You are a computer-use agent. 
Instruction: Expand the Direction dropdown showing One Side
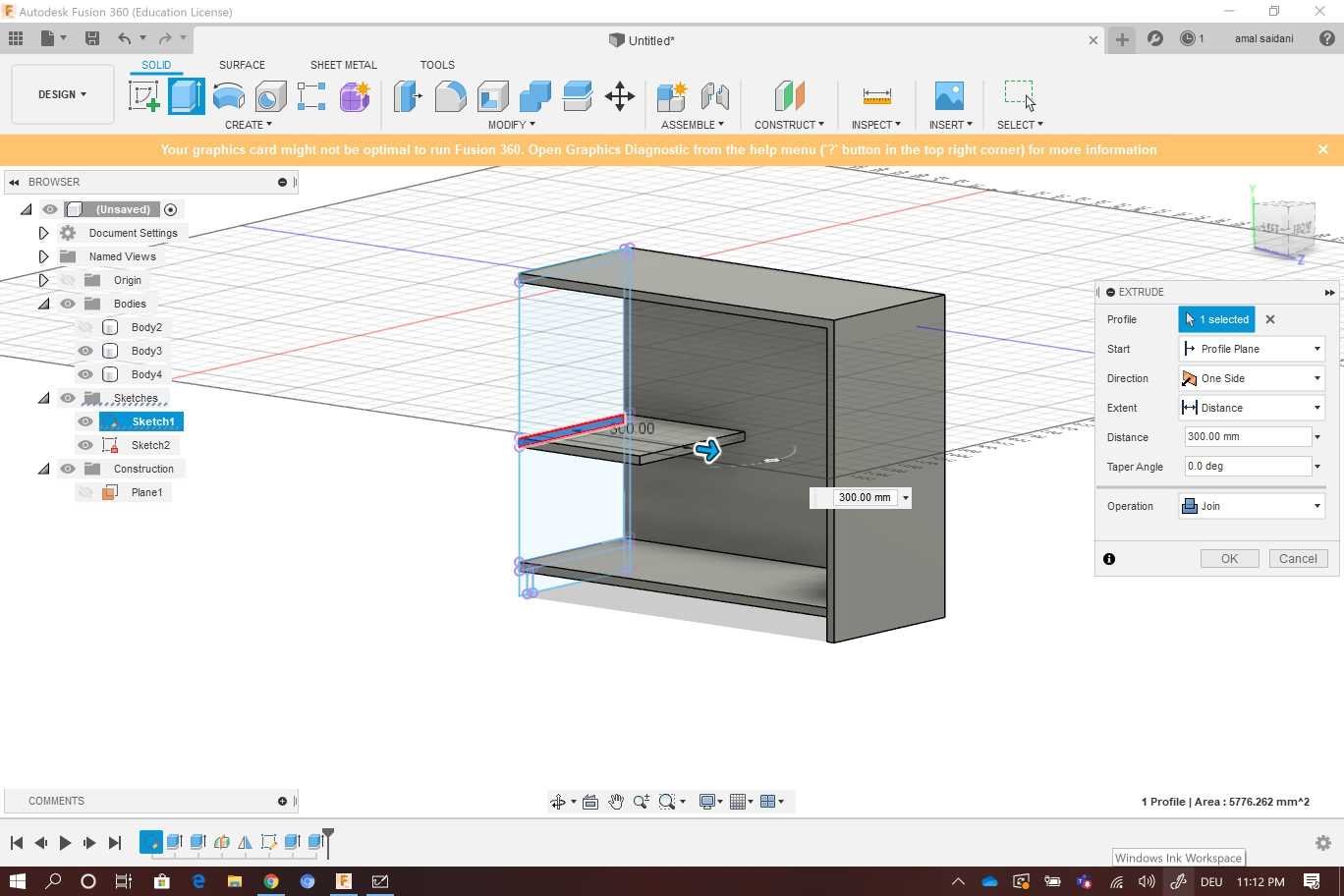click(x=1252, y=378)
